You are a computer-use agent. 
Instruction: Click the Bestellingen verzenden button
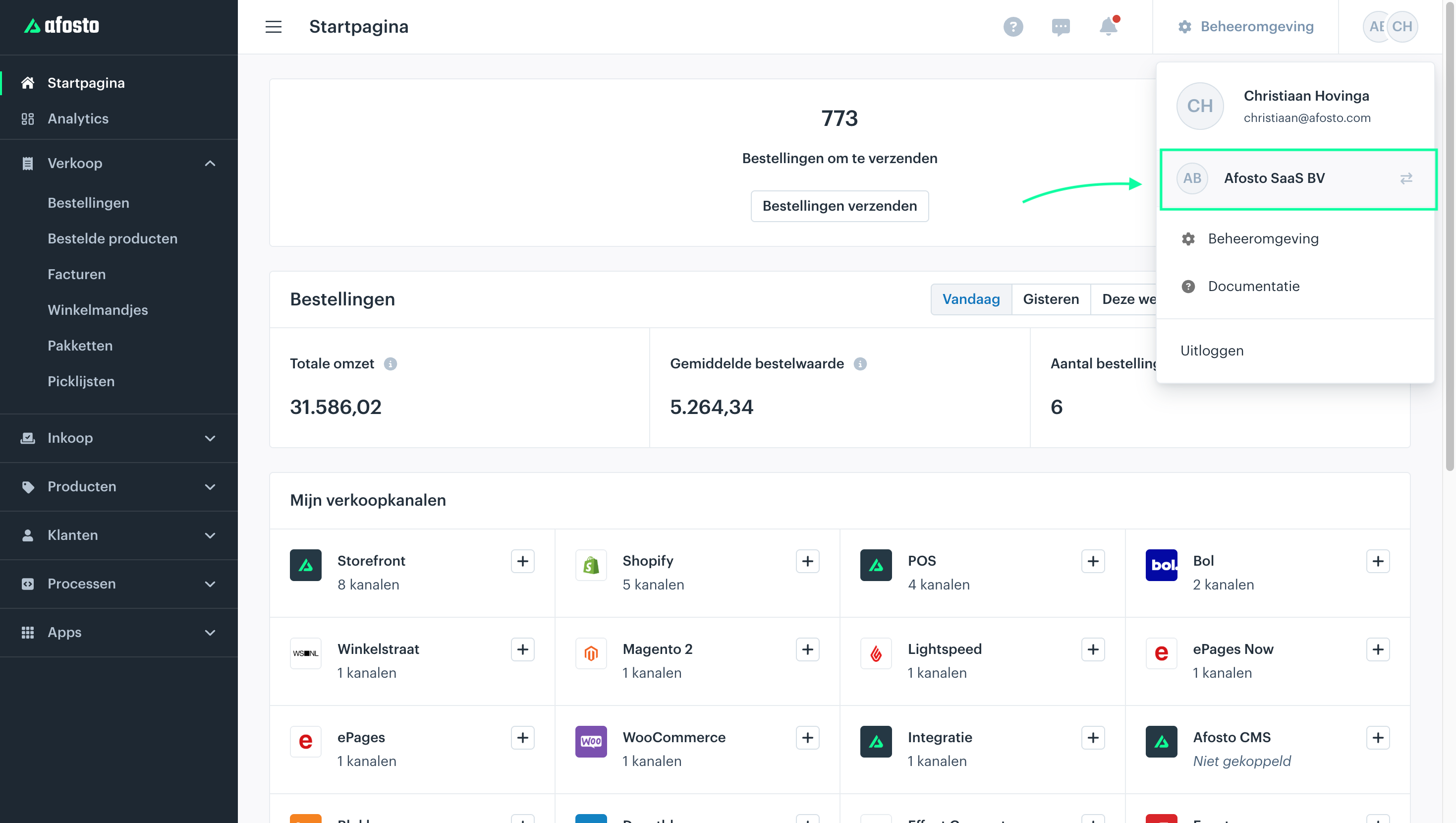click(840, 206)
